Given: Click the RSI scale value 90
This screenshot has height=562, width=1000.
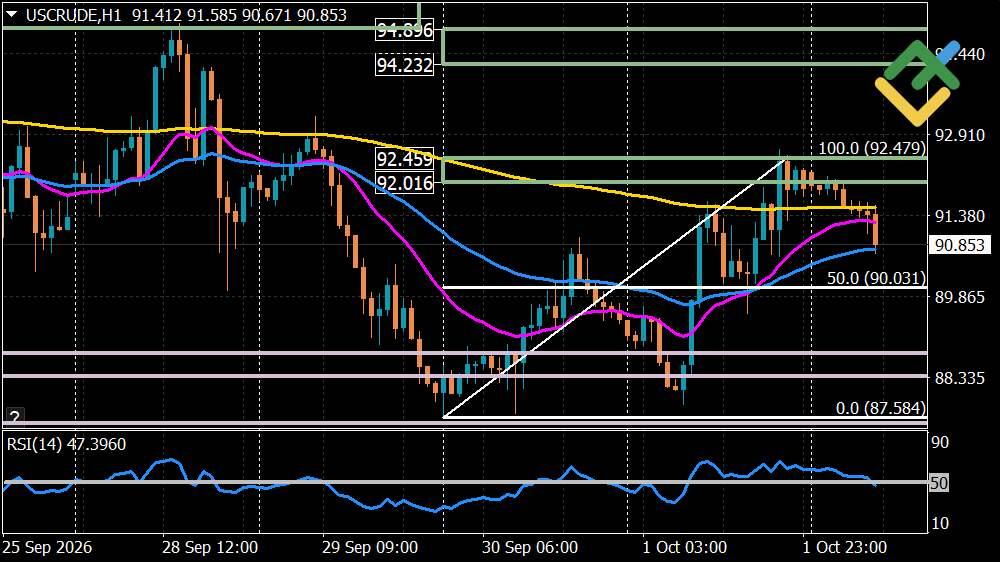Looking at the screenshot, I should pyautogui.click(x=940, y=442).
